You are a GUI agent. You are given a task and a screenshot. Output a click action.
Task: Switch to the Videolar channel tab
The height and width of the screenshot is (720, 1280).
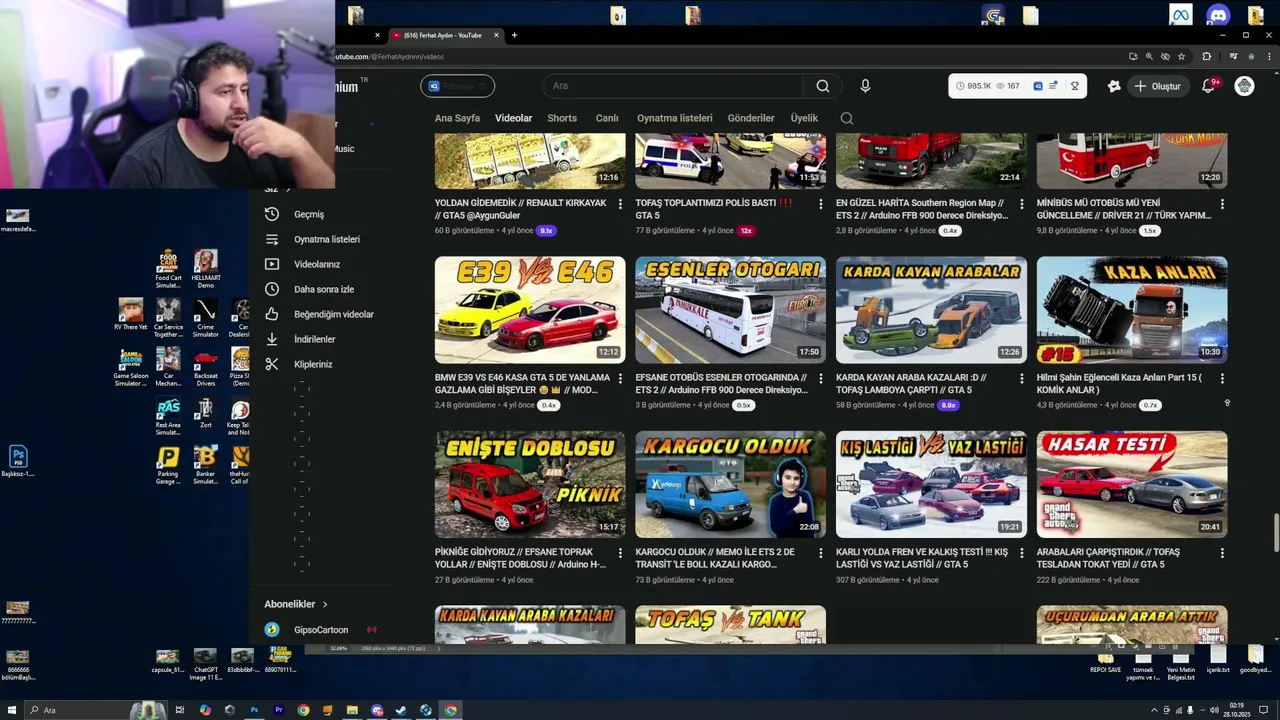pos(514,118)
